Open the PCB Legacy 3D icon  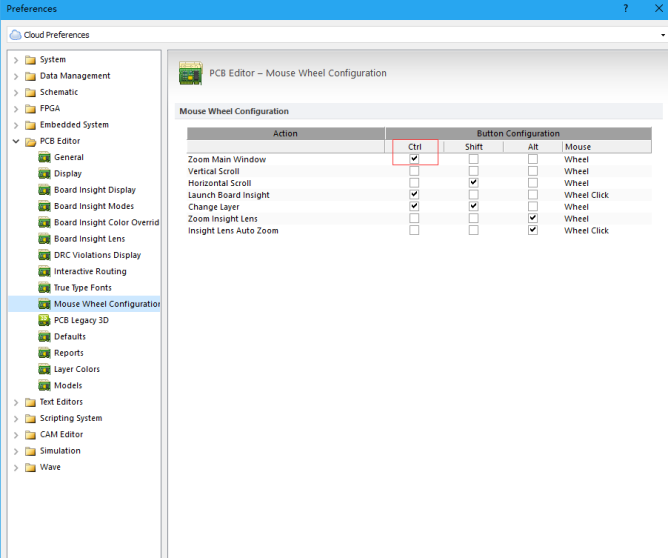tap(45, 321)
